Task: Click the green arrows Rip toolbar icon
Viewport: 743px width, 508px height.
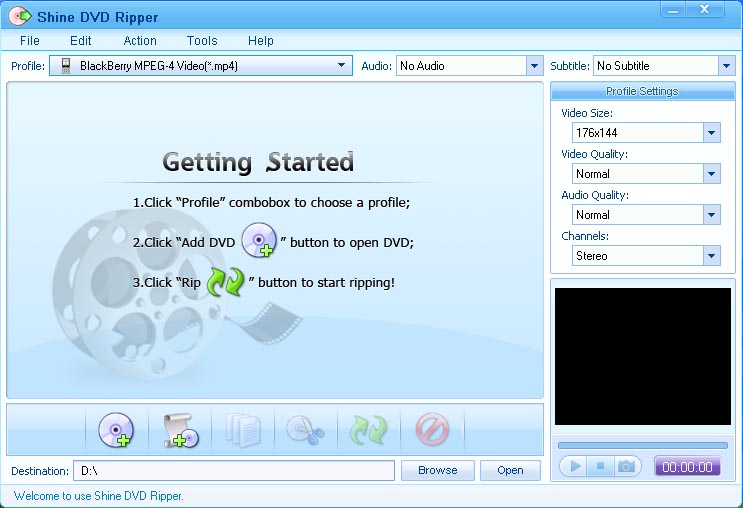Action: pyautogui.click(x=368, y=430)
